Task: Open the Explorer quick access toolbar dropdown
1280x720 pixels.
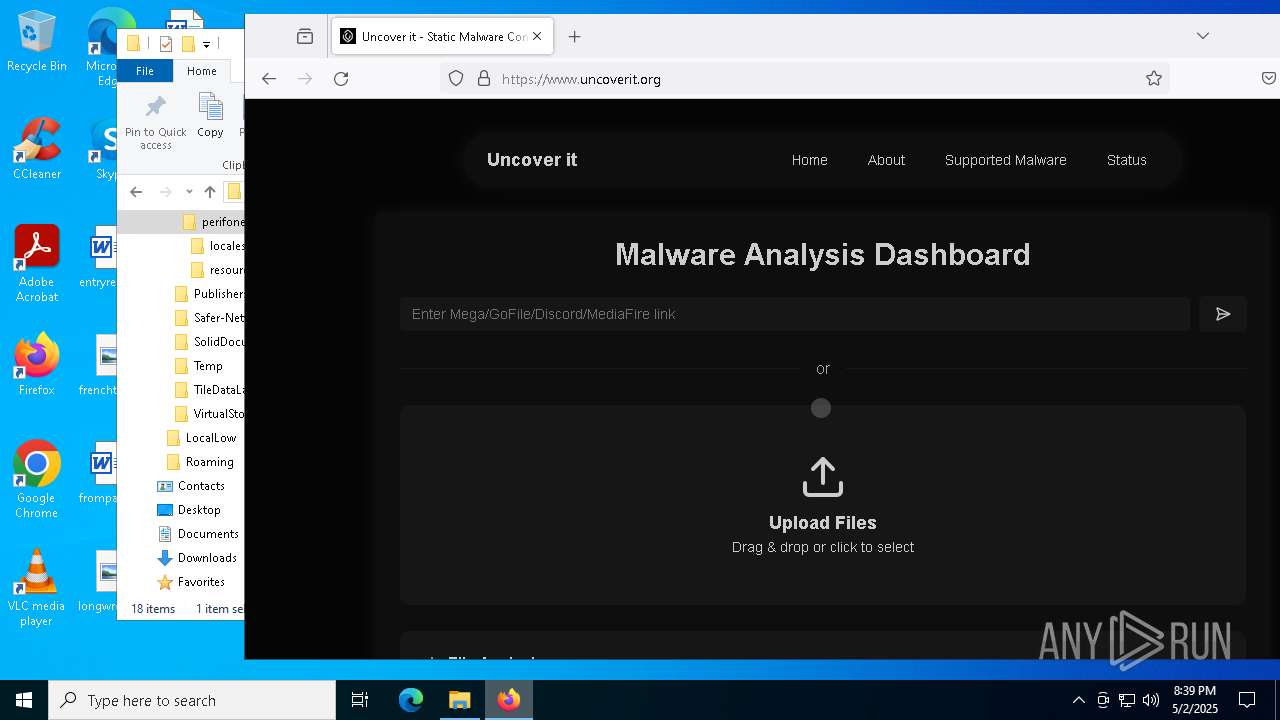Action: click(x=206, y=44)
